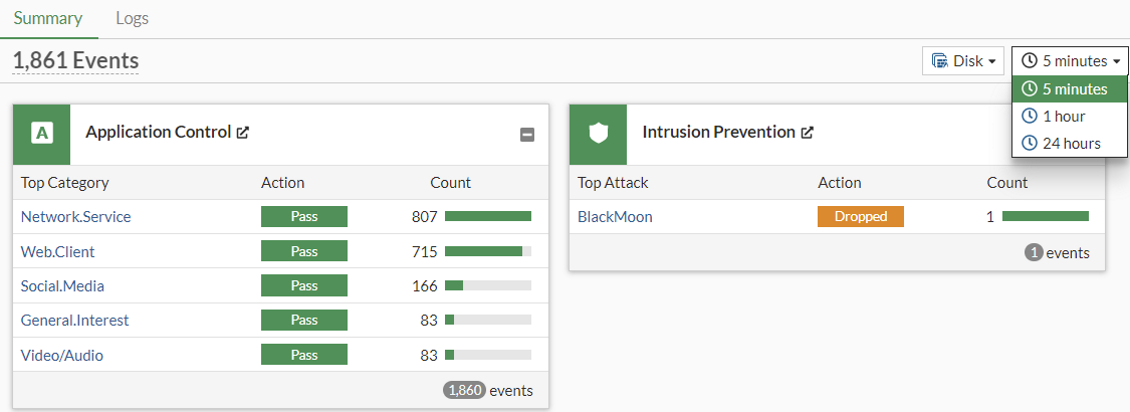Select the 1 hour option
Image resolution: width=1130 pixels, height=412 pixels.
pyautogui.click(x=1063, y=116)
